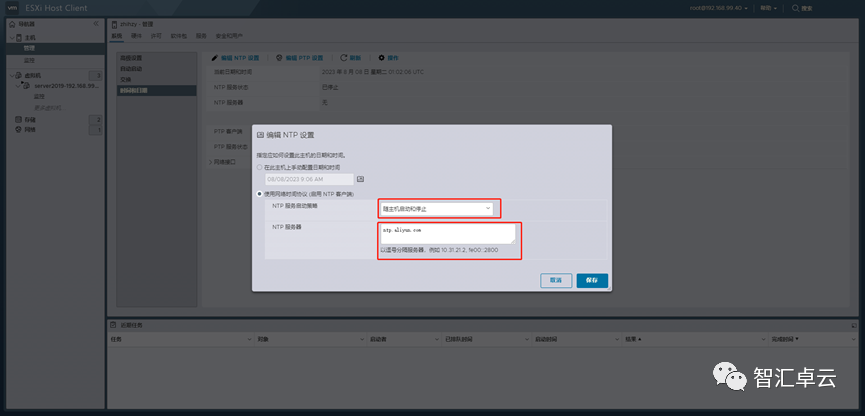Image resolution: width=865 pixels, height=416 pixels.
Task: Collapse the Virtual Machines tree node
Action: tap(12, 76)
